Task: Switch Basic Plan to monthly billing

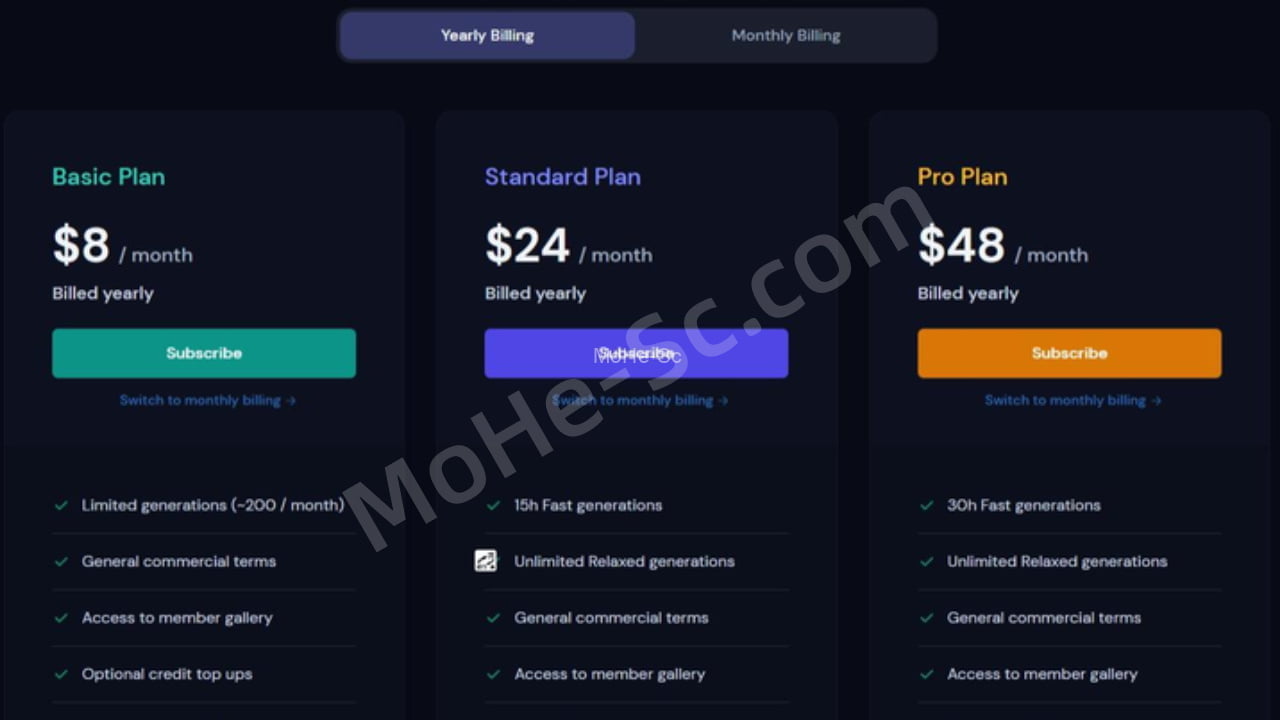Action: coord(207,400)
